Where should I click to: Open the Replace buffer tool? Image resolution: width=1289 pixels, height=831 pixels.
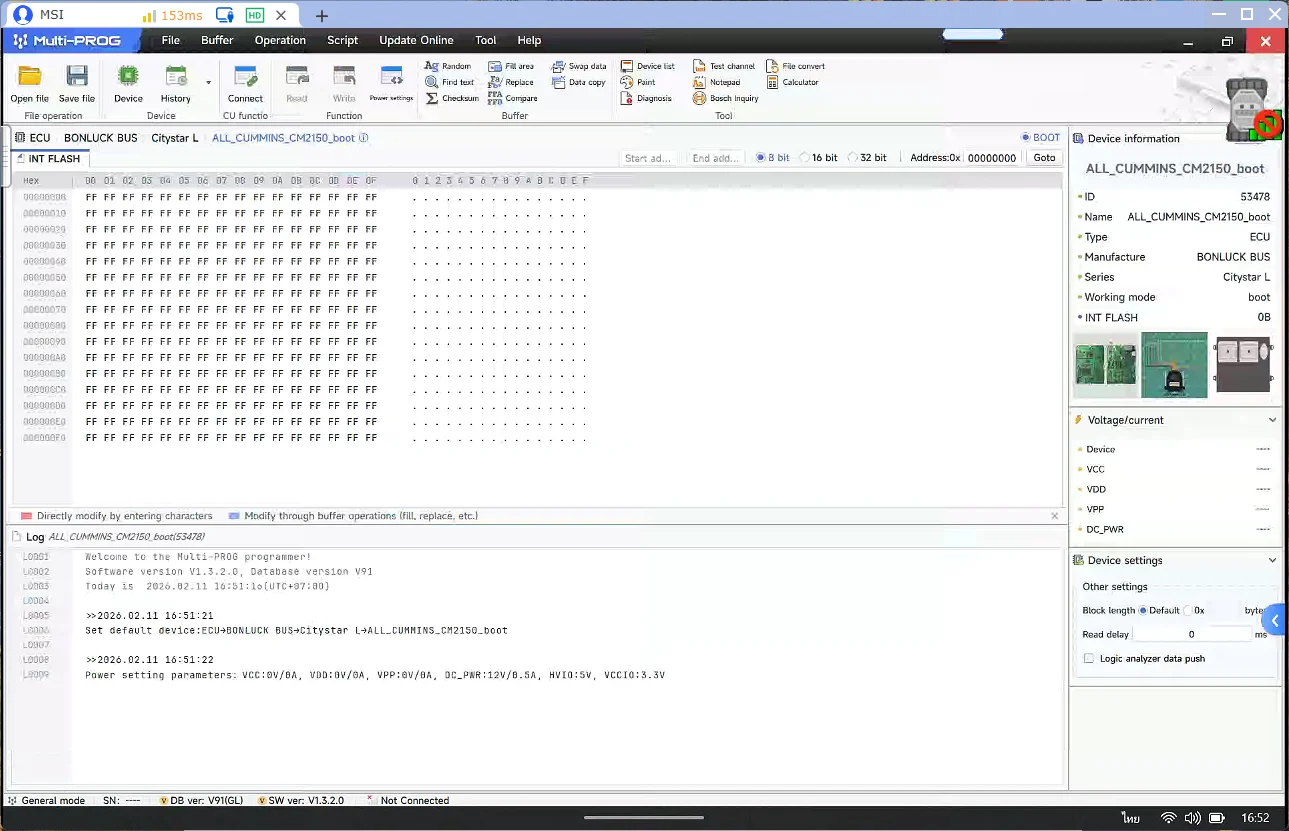[x=511, y=82]
